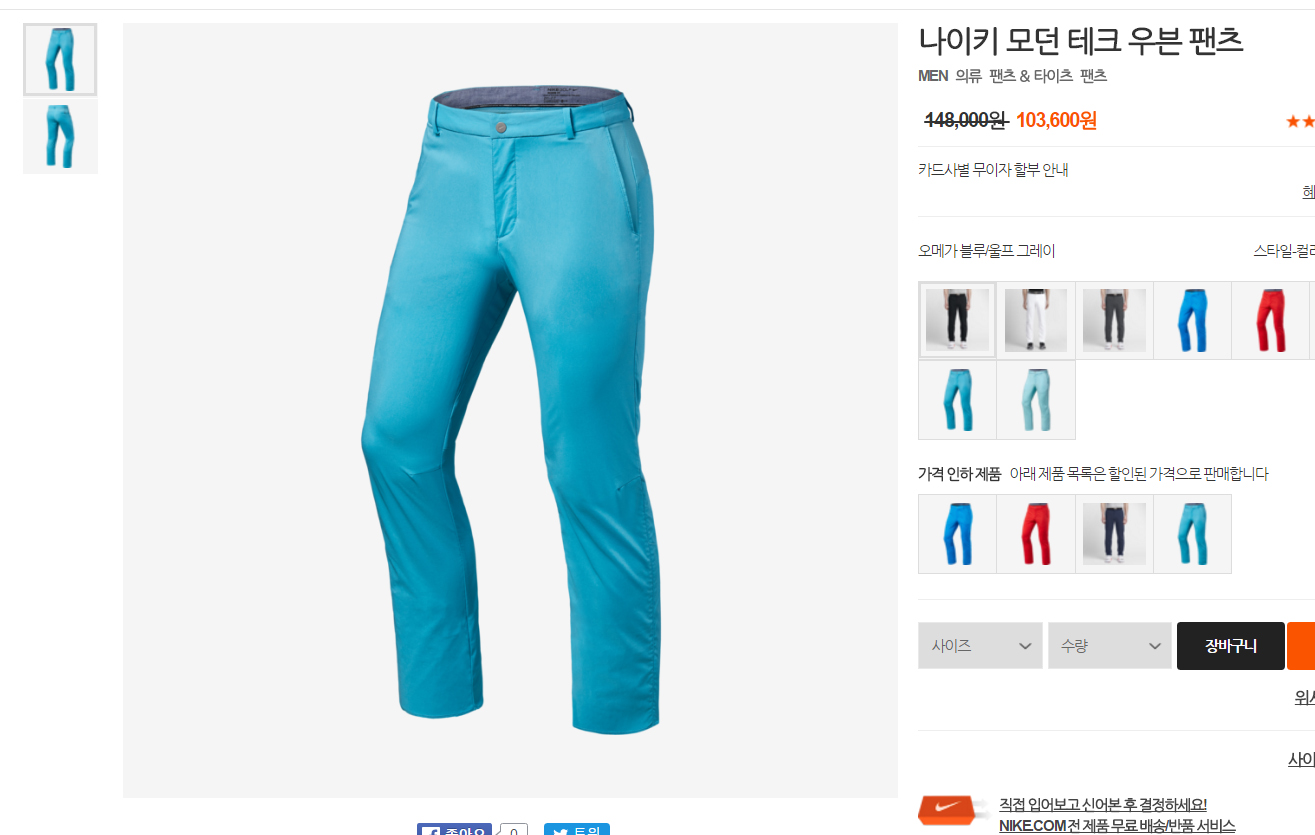Open the NIKE.COM free shipping service link
This screenshot has height=835, width=1315.
[1117, 826]
